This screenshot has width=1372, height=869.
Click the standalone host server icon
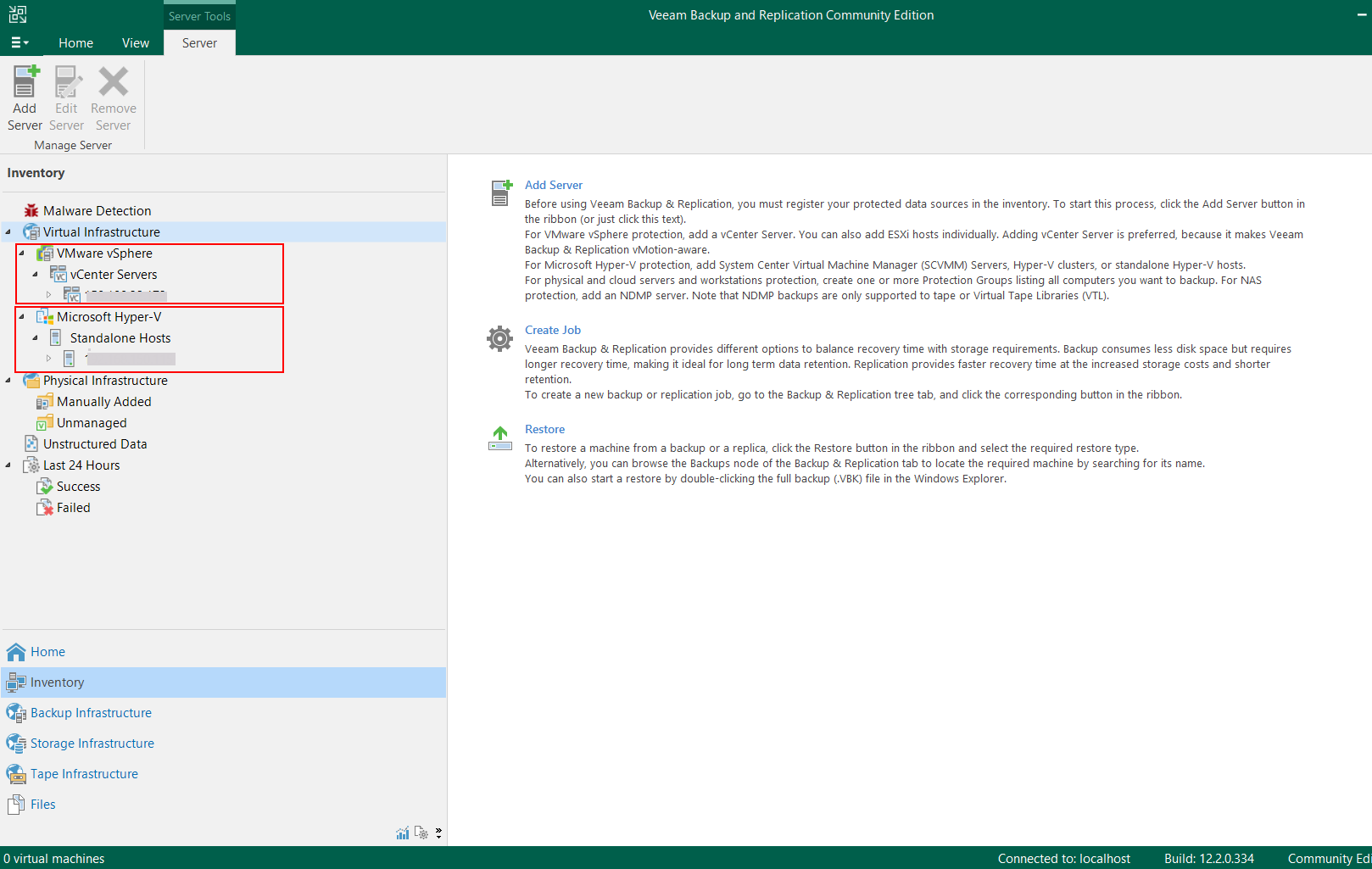point(70,359)
